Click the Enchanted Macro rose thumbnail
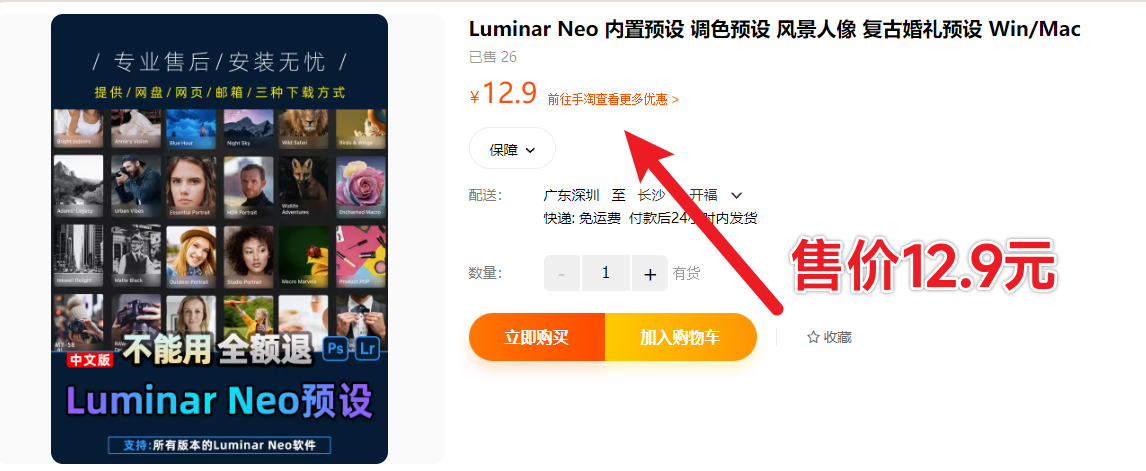Viewport: 1146px width, 471px height. [361, 186]
